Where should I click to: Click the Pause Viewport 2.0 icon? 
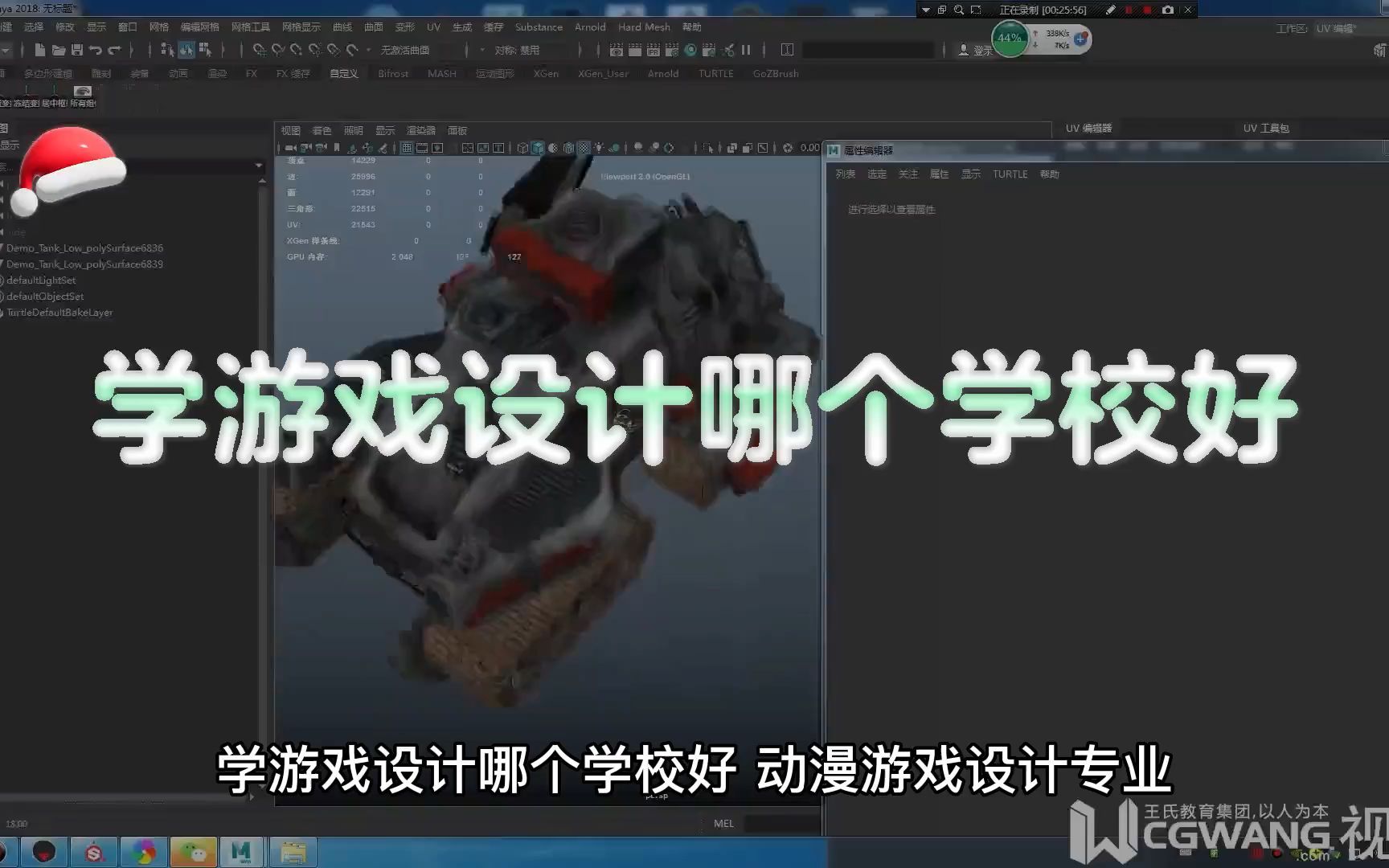(746, 50)
